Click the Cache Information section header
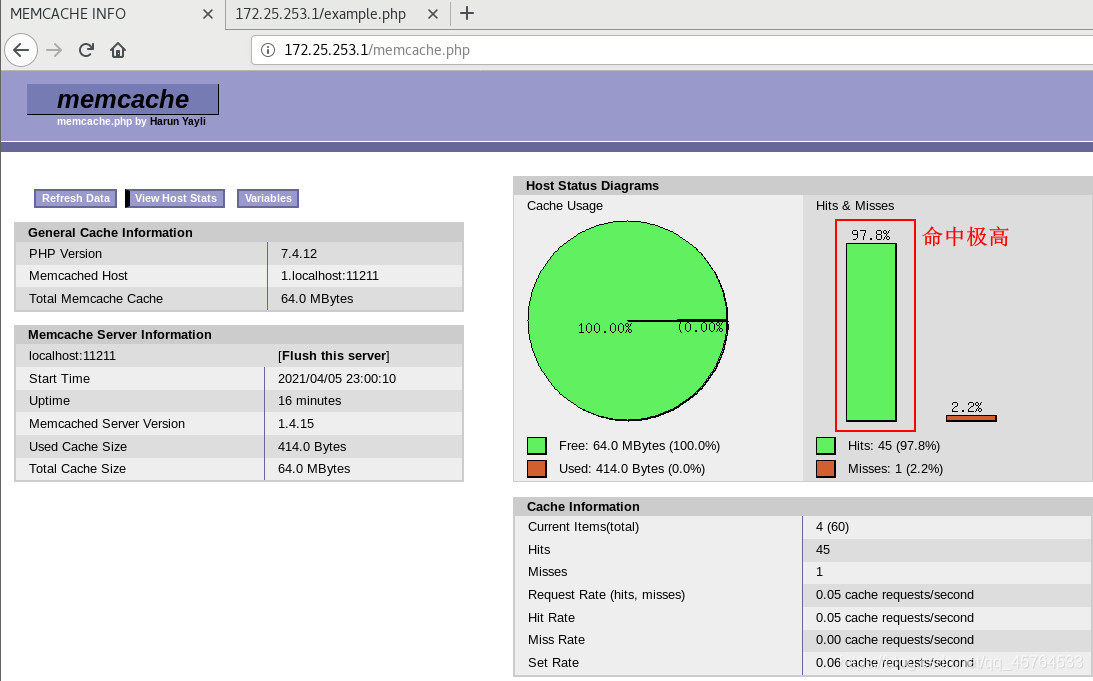The height and width of the screenshot is (681, 1093). [583, 507]
